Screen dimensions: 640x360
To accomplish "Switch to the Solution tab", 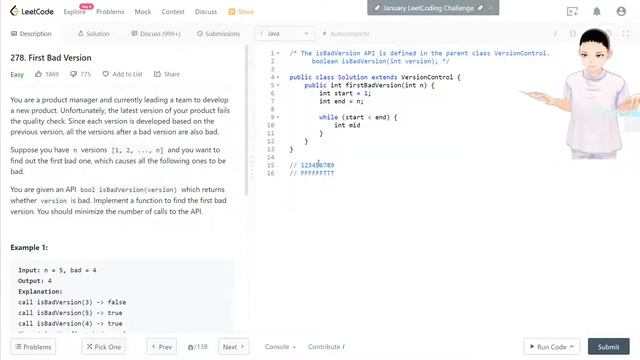I will [93, 33].
